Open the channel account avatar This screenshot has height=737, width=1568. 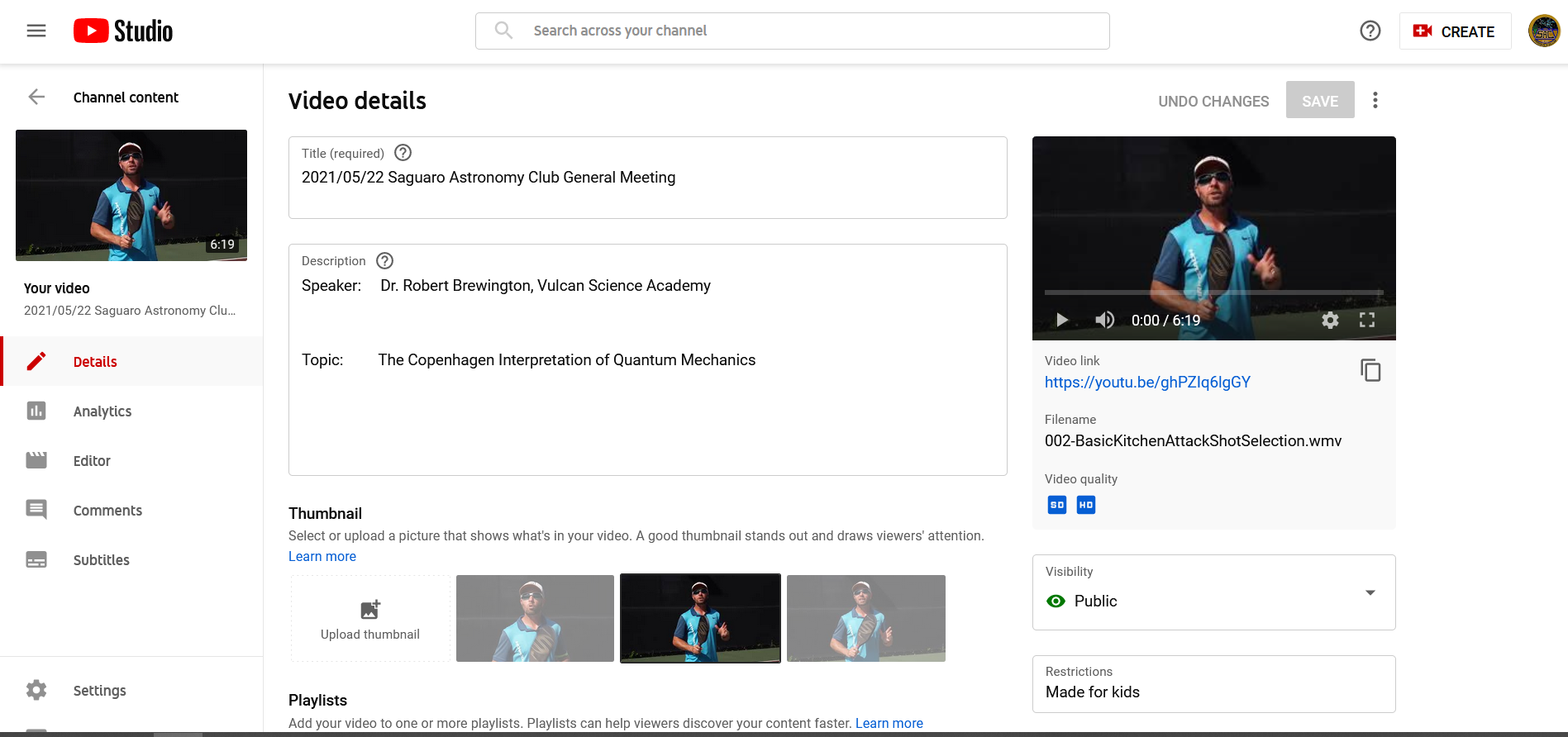[x=1543, y=31]
